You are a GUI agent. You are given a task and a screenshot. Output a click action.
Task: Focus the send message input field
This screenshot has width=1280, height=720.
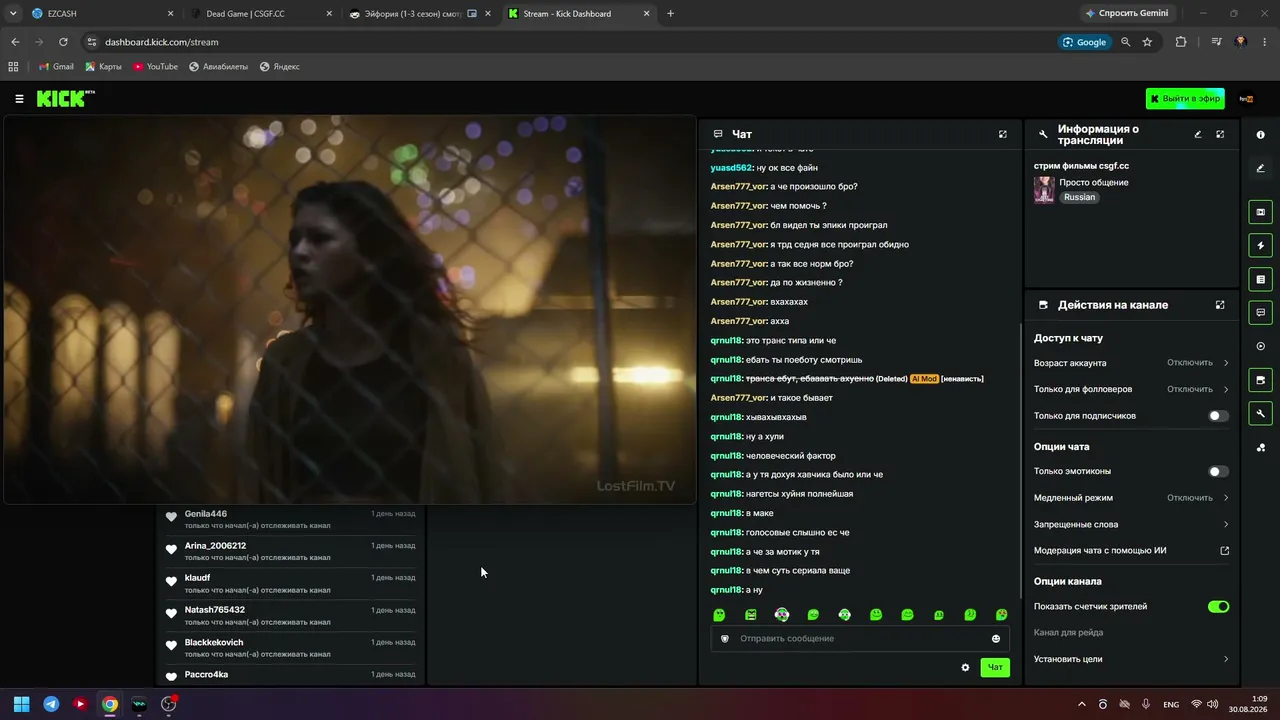pyautogui.click(x=860, y=639)
